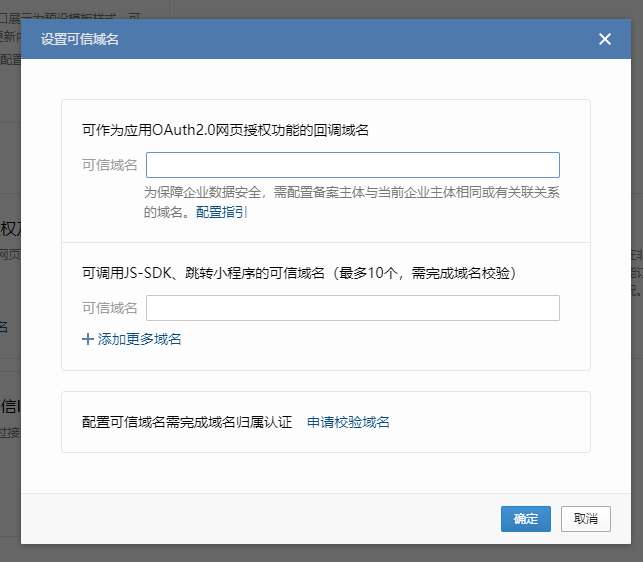Click the 设置可信域名 dialog title
The image size is (643, 562).
83,40
